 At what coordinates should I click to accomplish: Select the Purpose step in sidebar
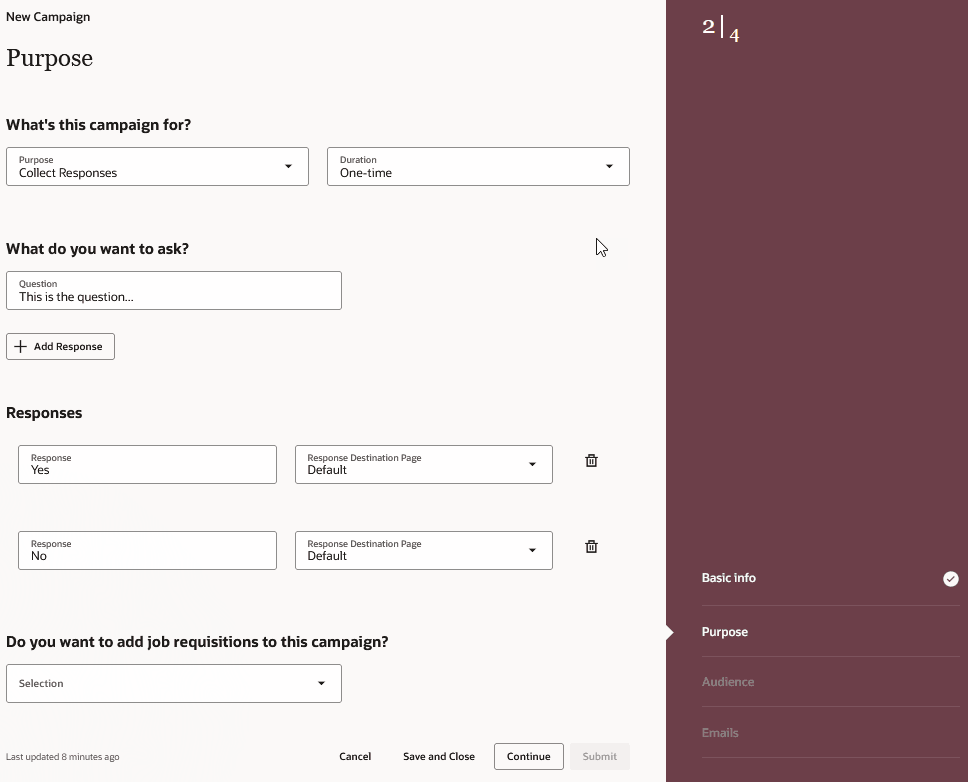click(725, 632)
